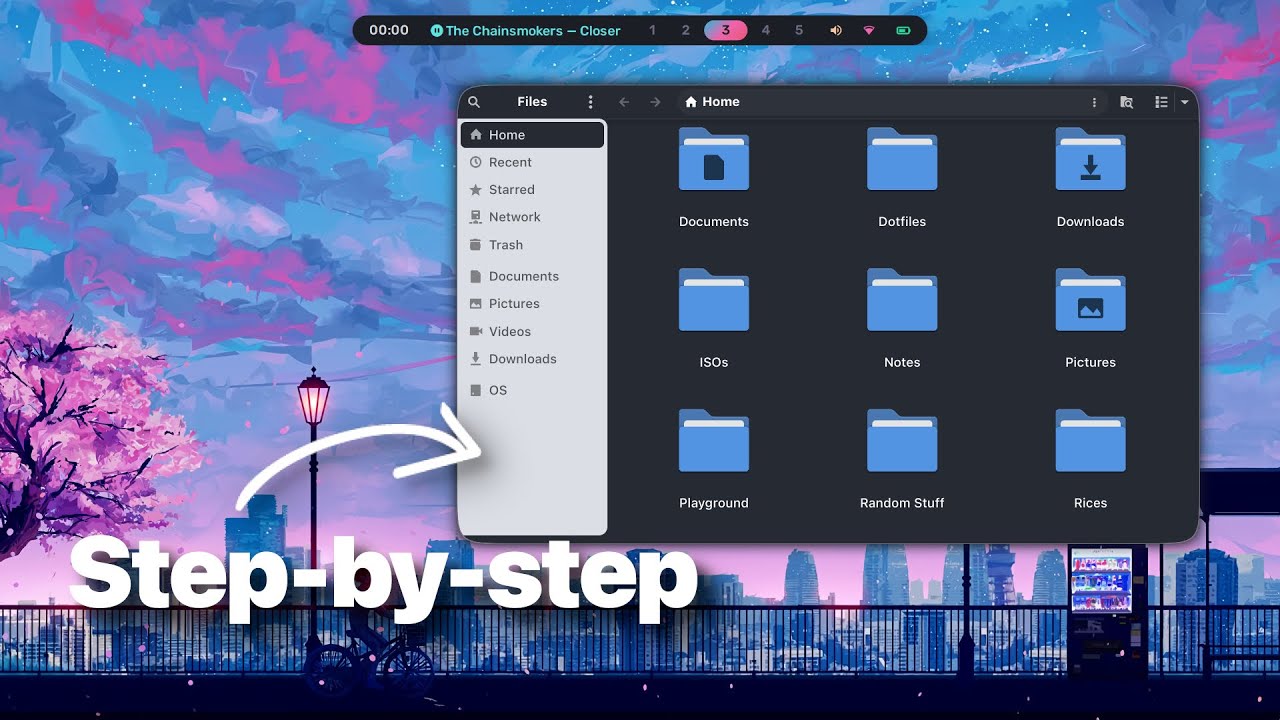The height and width of the screenshot is (720, 1280).
Task: Select the Playground folder icon
Action: [714, 441]
